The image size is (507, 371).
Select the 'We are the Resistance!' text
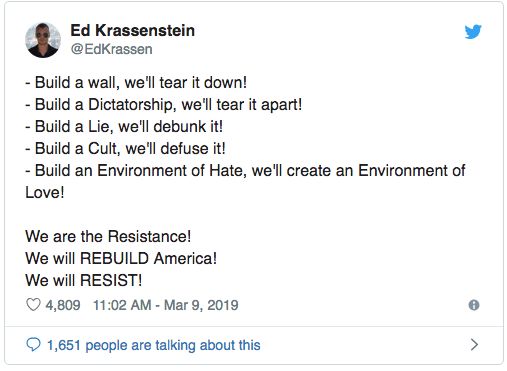[108, 236]
